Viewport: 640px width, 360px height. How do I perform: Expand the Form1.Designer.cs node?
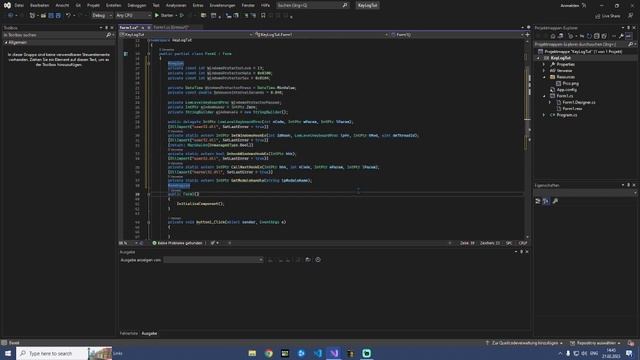click(x=550, y=102)
